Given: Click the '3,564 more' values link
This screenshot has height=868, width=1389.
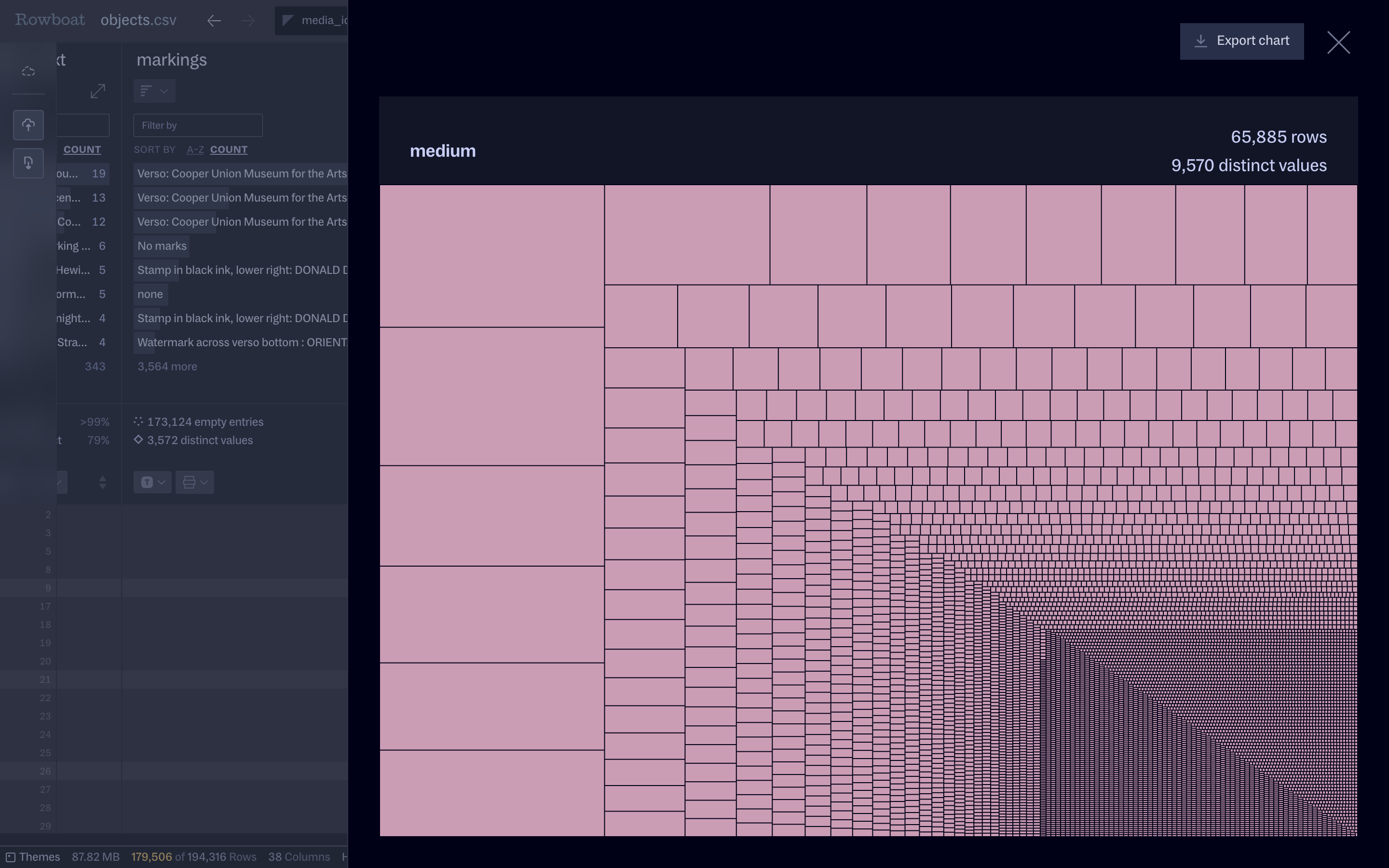Looking at the screenshot, I should coord(167,367).
